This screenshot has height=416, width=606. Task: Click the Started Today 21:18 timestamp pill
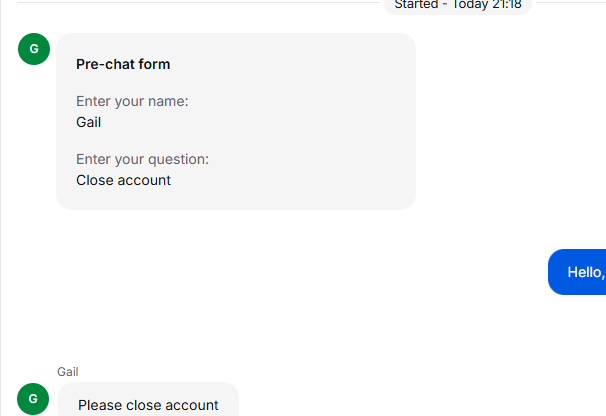(458, 5)
